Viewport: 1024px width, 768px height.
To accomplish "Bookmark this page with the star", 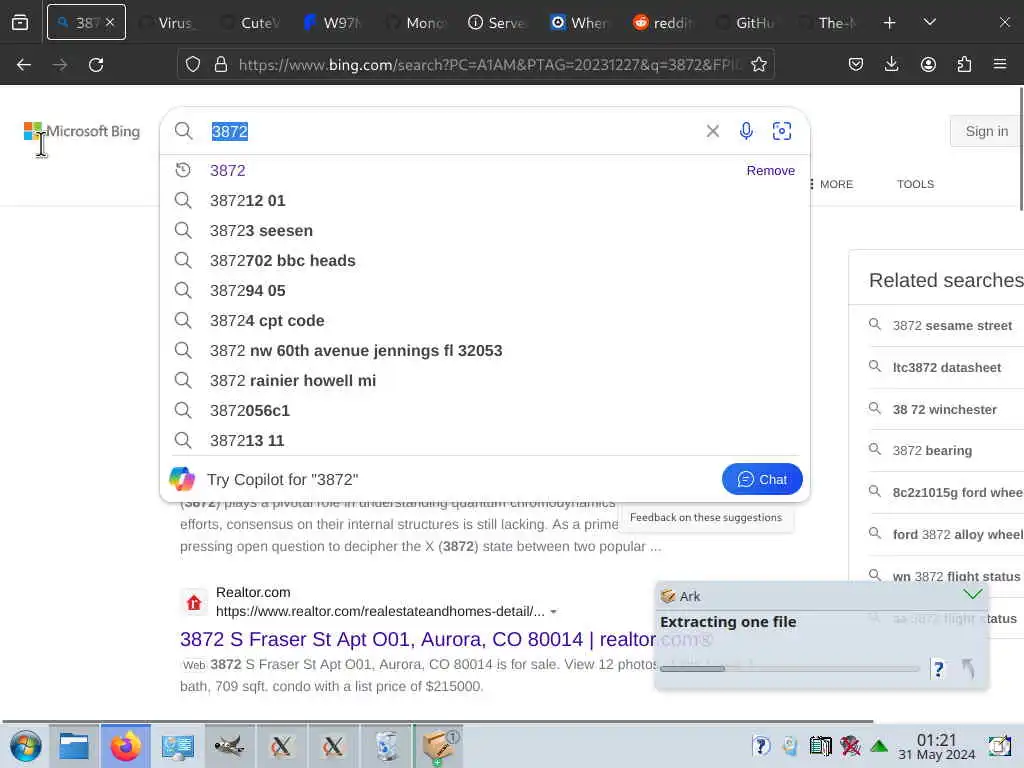I will click(759, 64).
